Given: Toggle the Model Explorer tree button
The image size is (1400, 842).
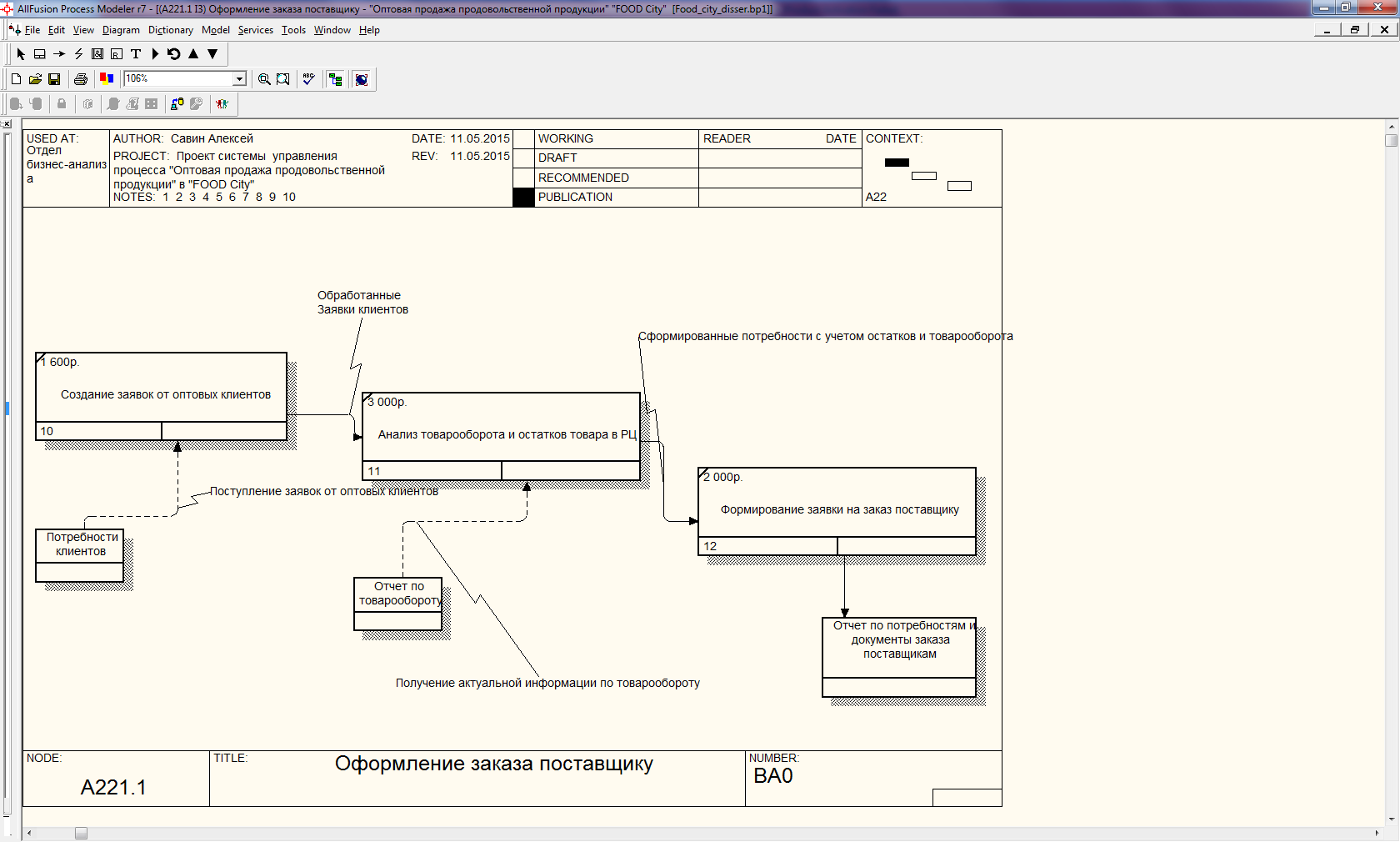Looking at the screenshot, I should point(336,79).
